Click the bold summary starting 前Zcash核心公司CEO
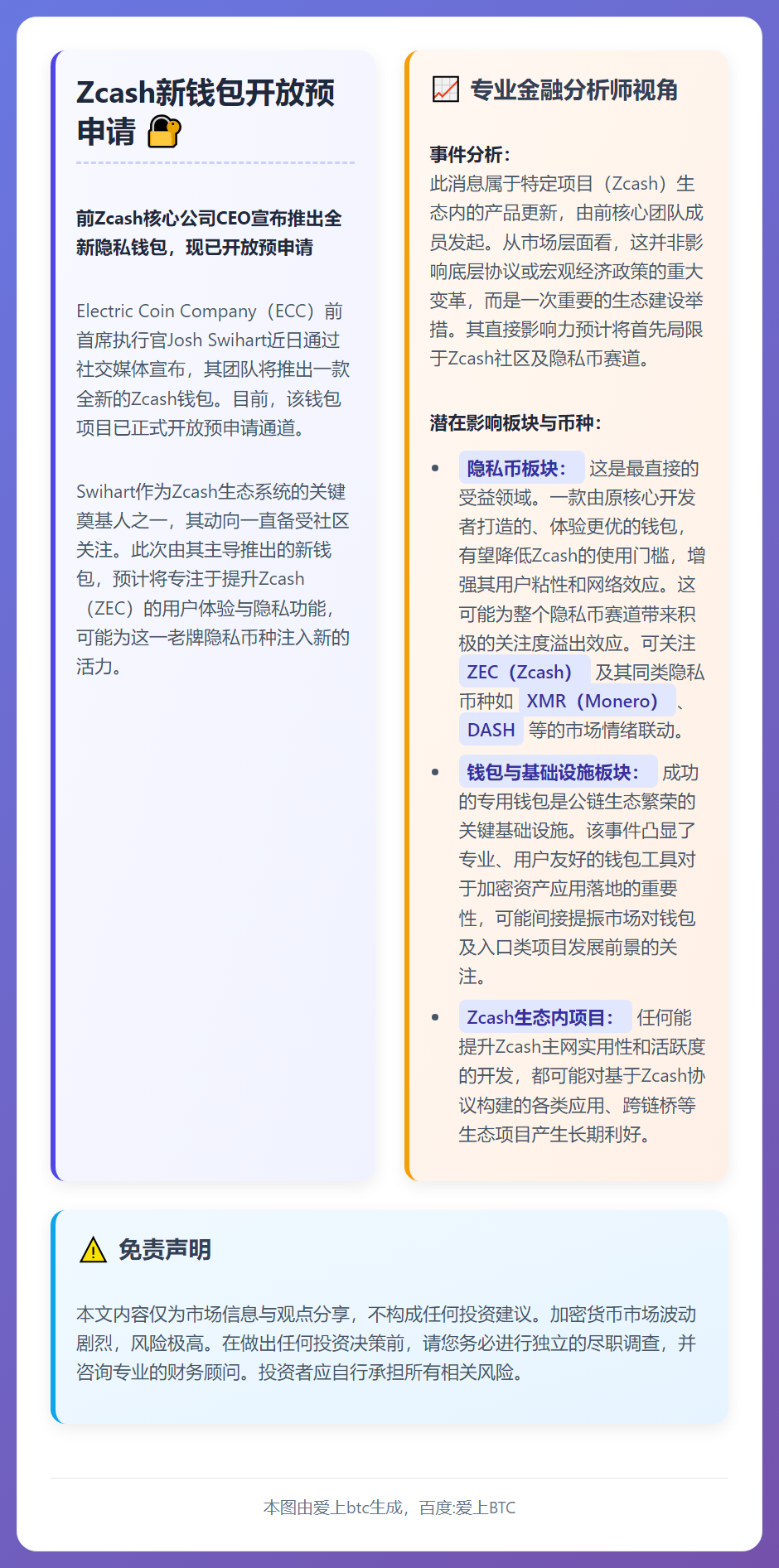Screen dimensions: 779x1568 209,233
